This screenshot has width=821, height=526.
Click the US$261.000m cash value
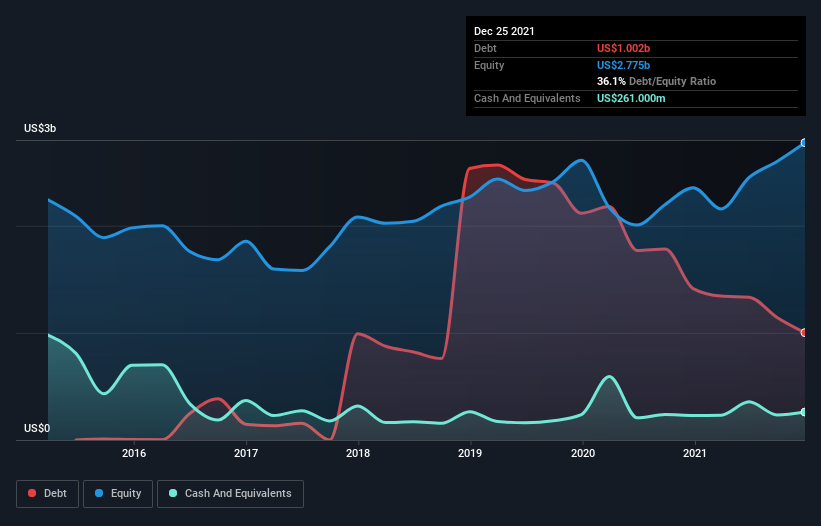tap(631, 98)
